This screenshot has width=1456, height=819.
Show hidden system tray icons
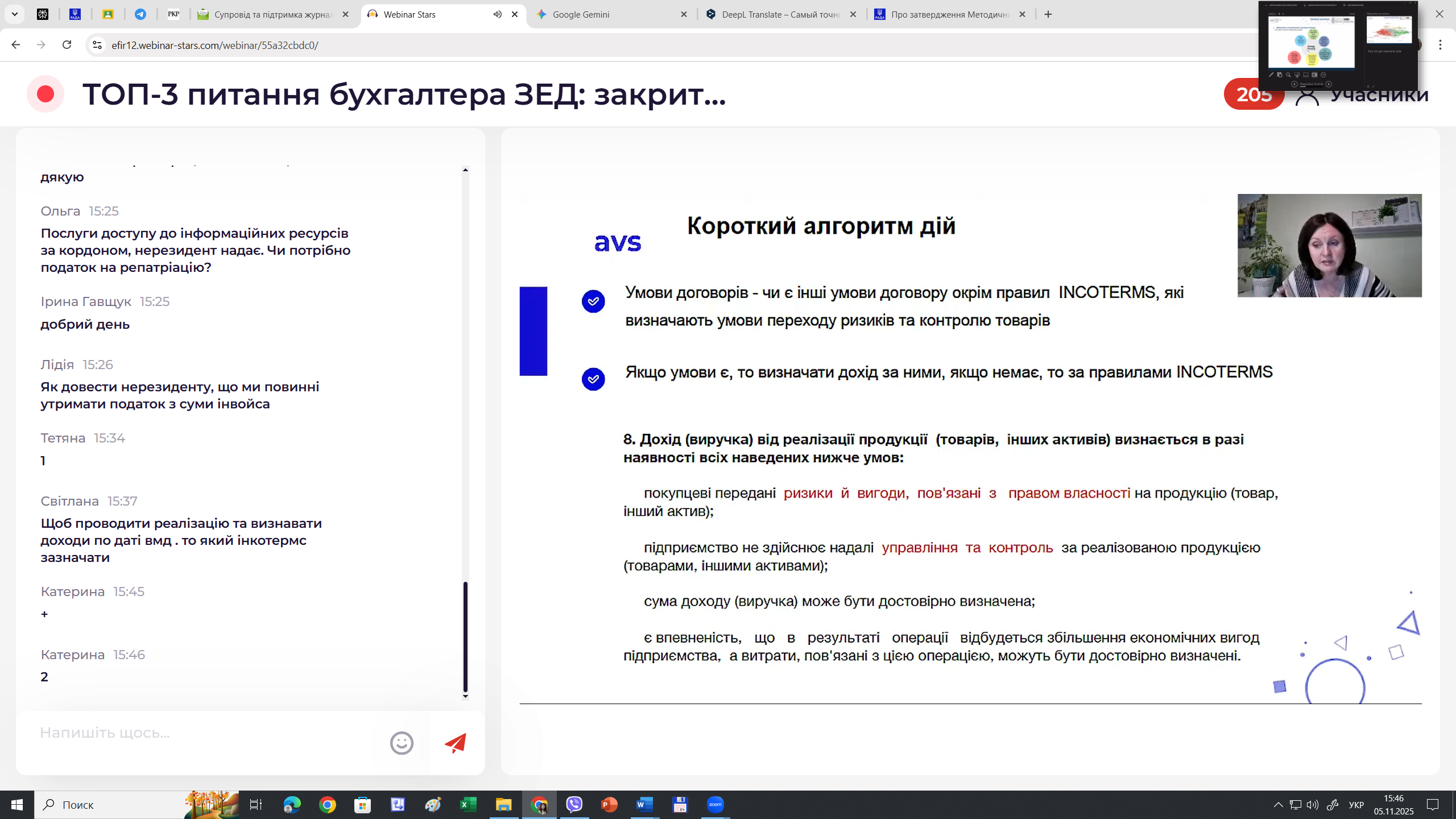pos(1278,804)
